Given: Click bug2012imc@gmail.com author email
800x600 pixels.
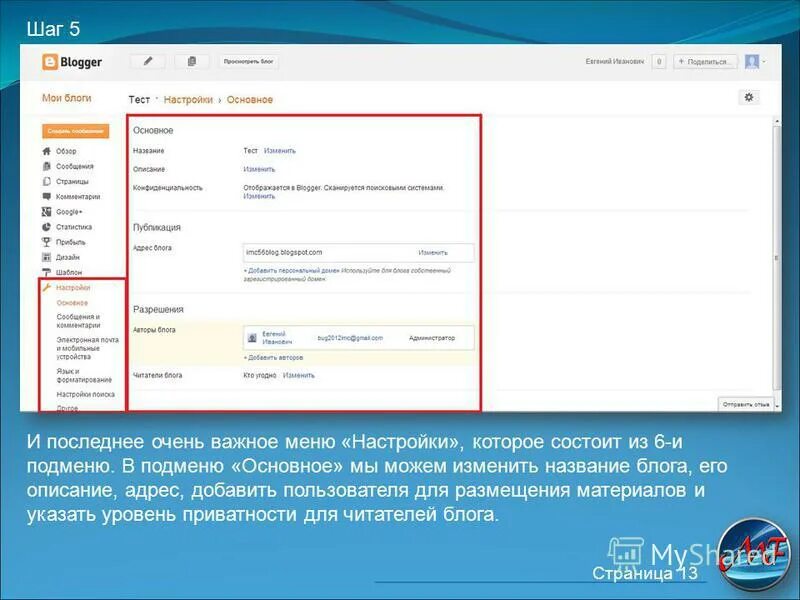Looking at the screenshot, I should point(350,338).
